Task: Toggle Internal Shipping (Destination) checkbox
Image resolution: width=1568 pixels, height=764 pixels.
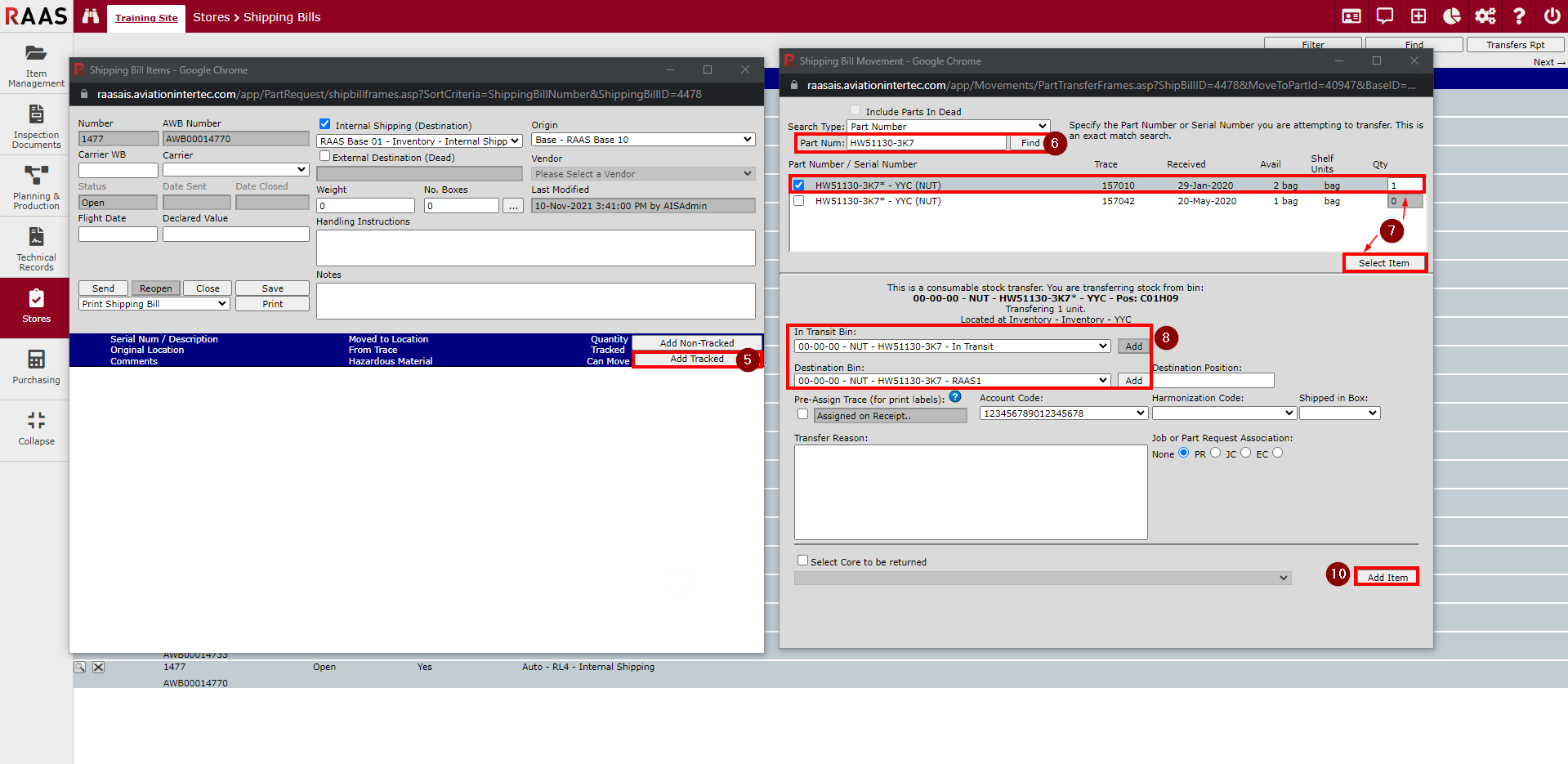Action: [324, 124]
